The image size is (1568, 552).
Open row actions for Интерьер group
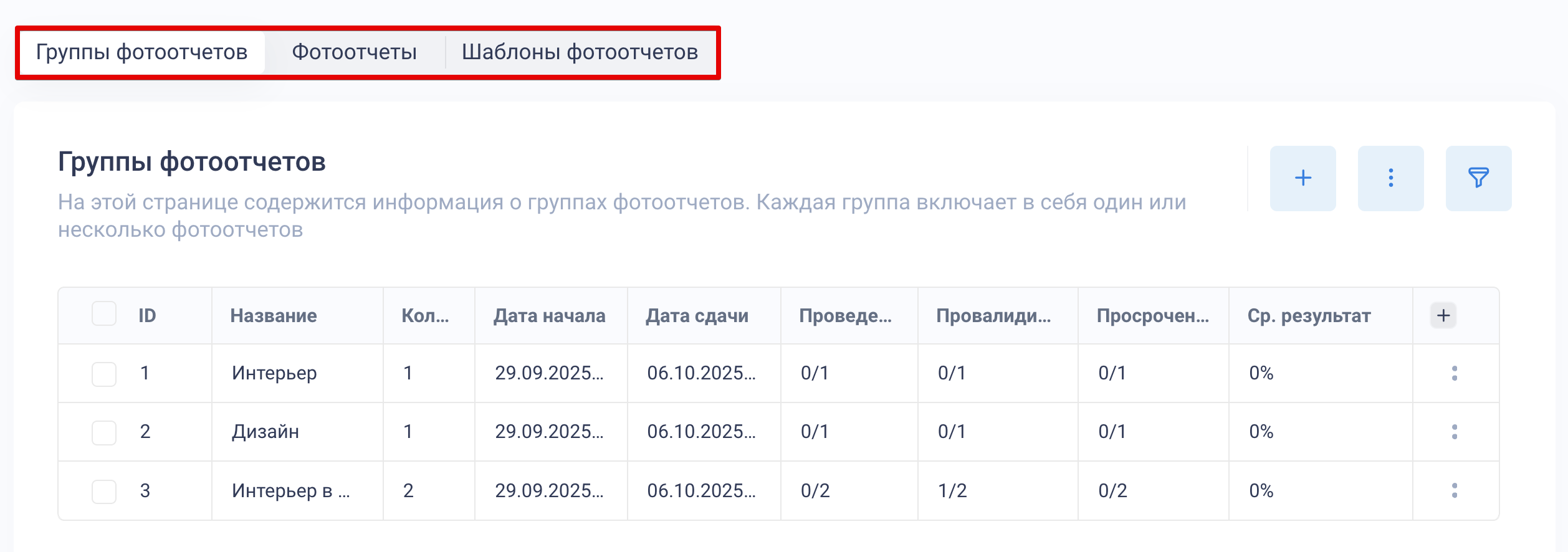click(x=1454, y=373)
